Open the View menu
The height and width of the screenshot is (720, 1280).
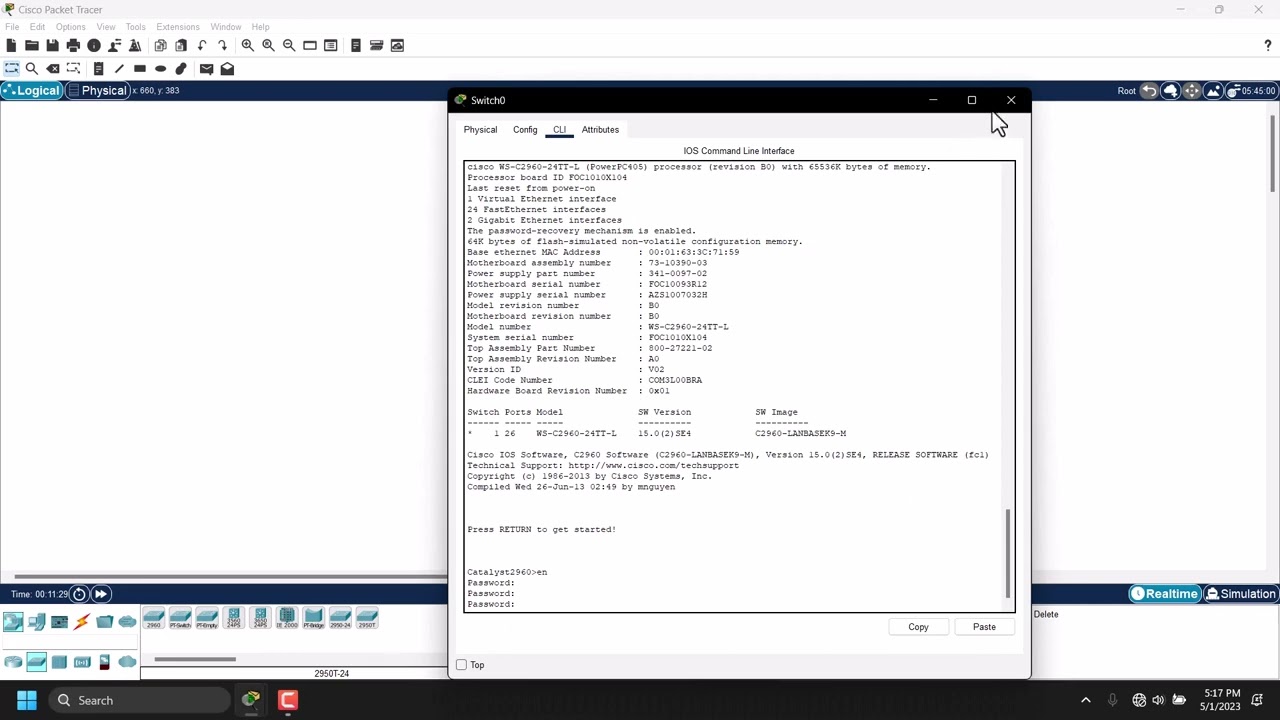tap(105, 27)
